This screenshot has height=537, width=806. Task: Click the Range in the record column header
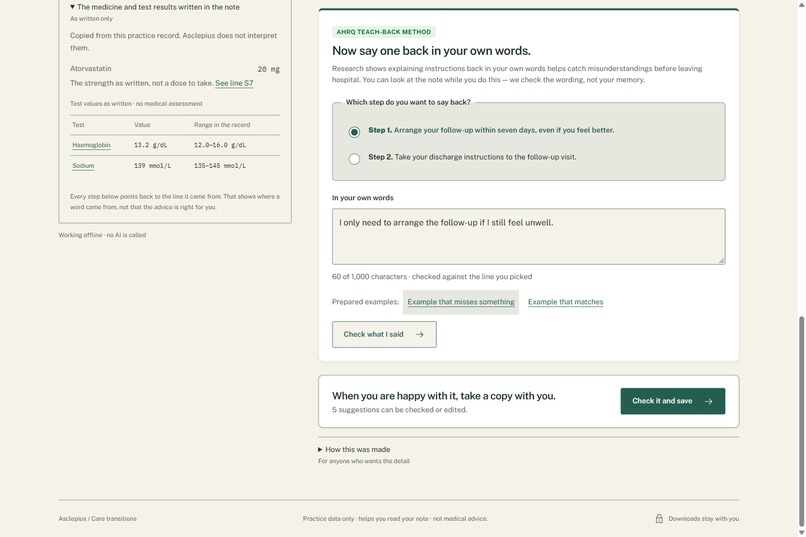pyautogui.click(x=222, y=125)
